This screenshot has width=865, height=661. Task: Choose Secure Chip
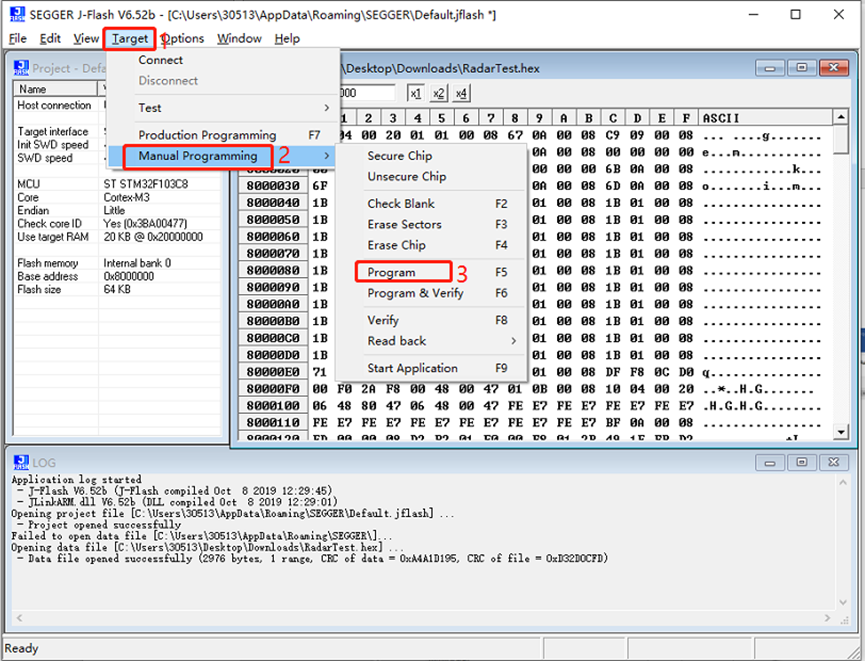coord(430,156)
